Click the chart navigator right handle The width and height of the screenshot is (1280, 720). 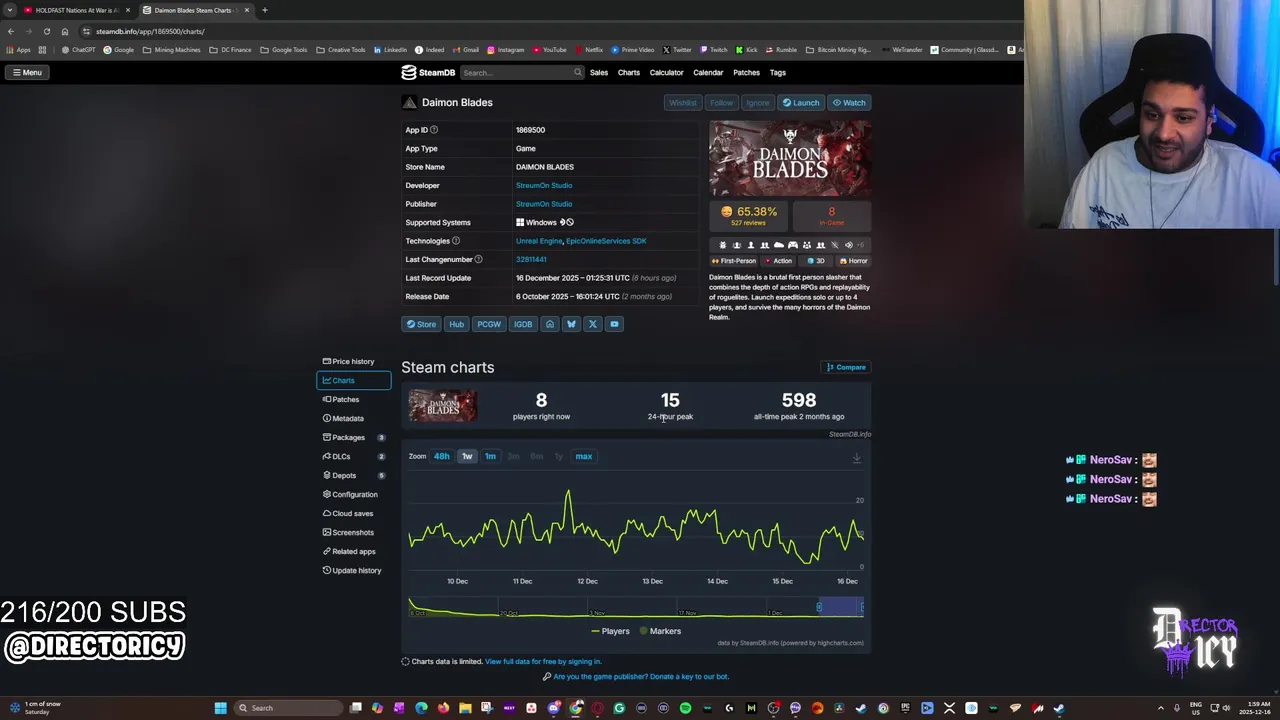coord(862,607)
